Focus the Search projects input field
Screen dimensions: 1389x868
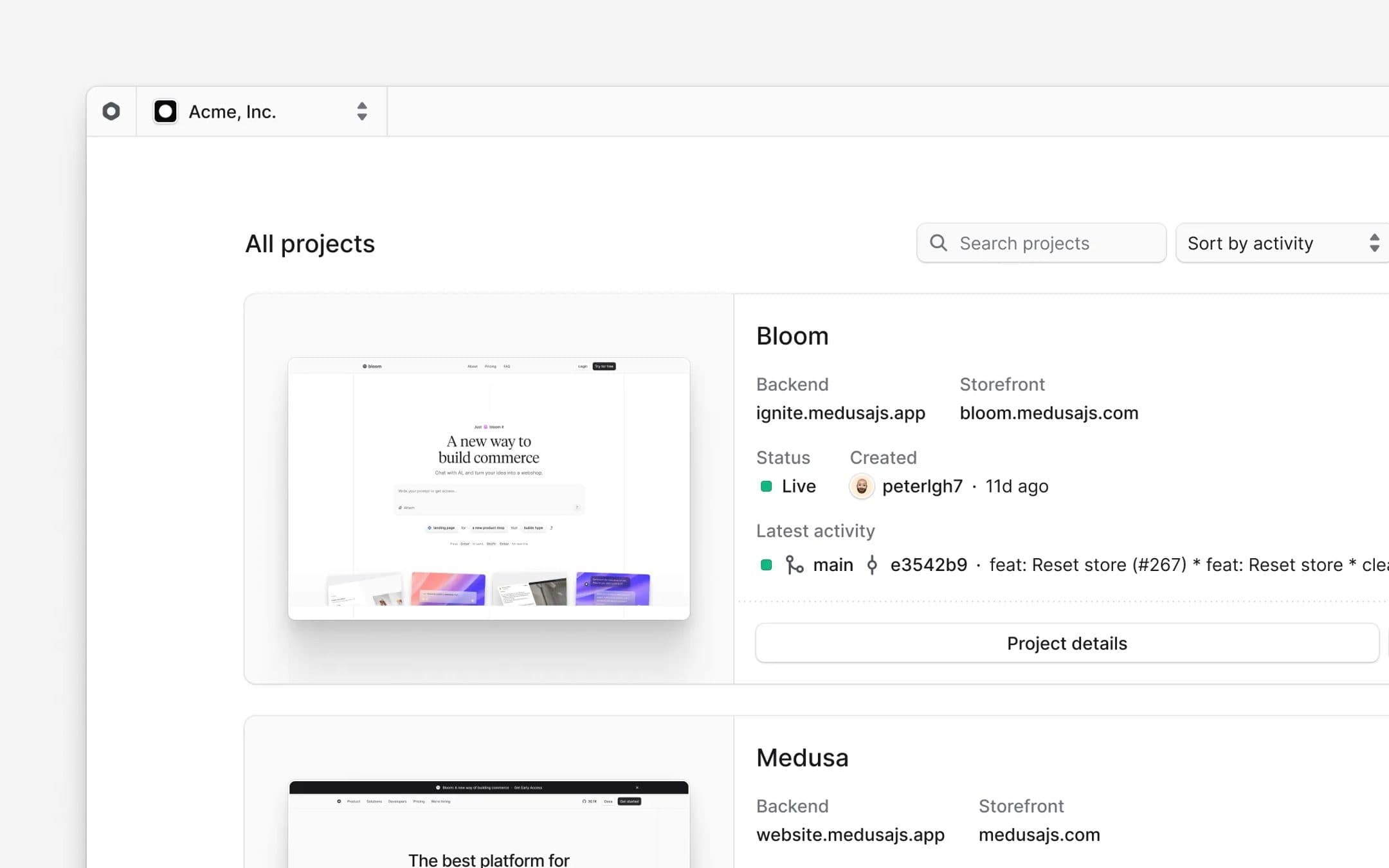[1041, 243]
